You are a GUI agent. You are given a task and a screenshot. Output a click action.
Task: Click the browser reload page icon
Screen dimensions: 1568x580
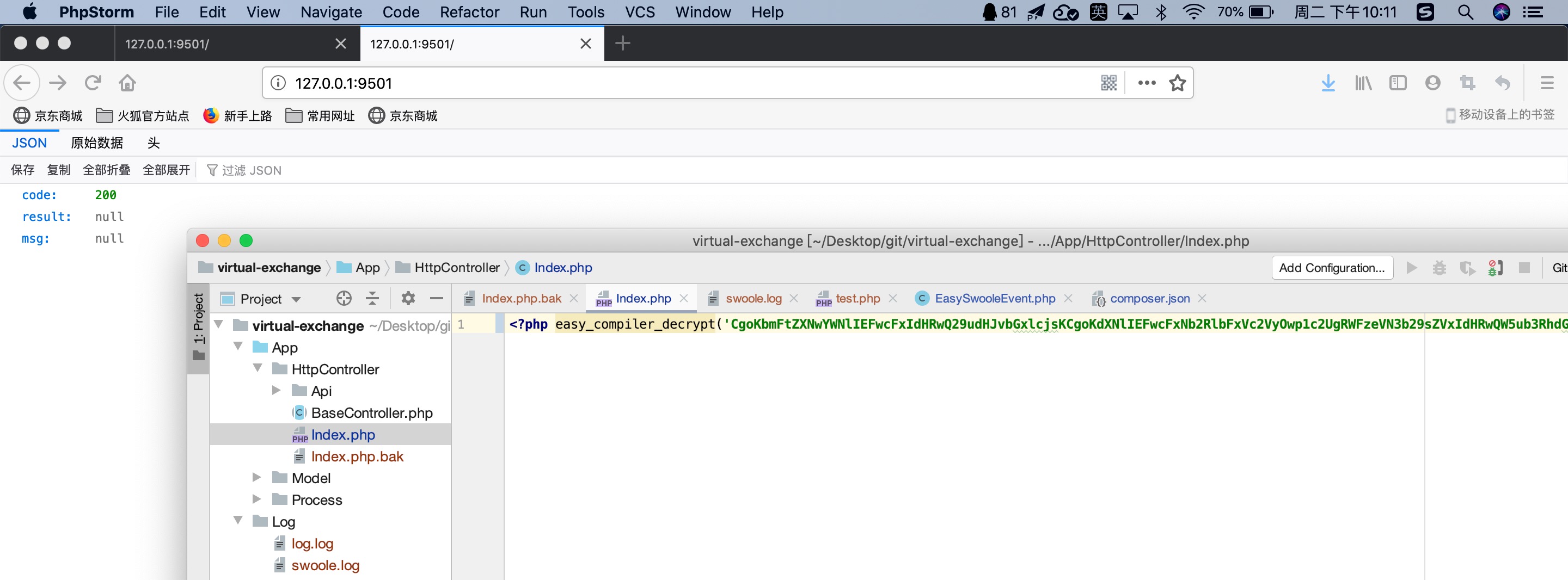coord(93,83)
